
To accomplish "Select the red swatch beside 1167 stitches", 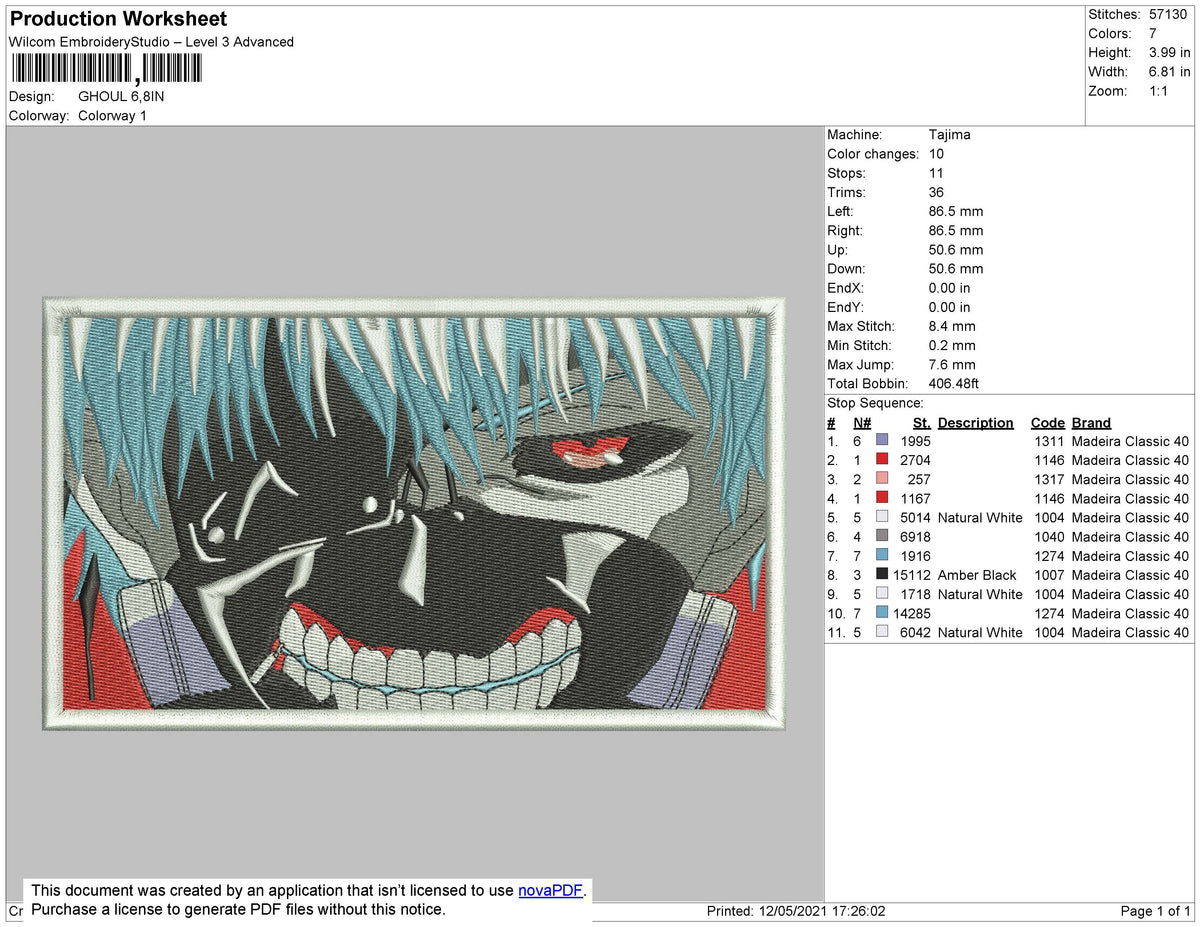I will click(882, 498).
